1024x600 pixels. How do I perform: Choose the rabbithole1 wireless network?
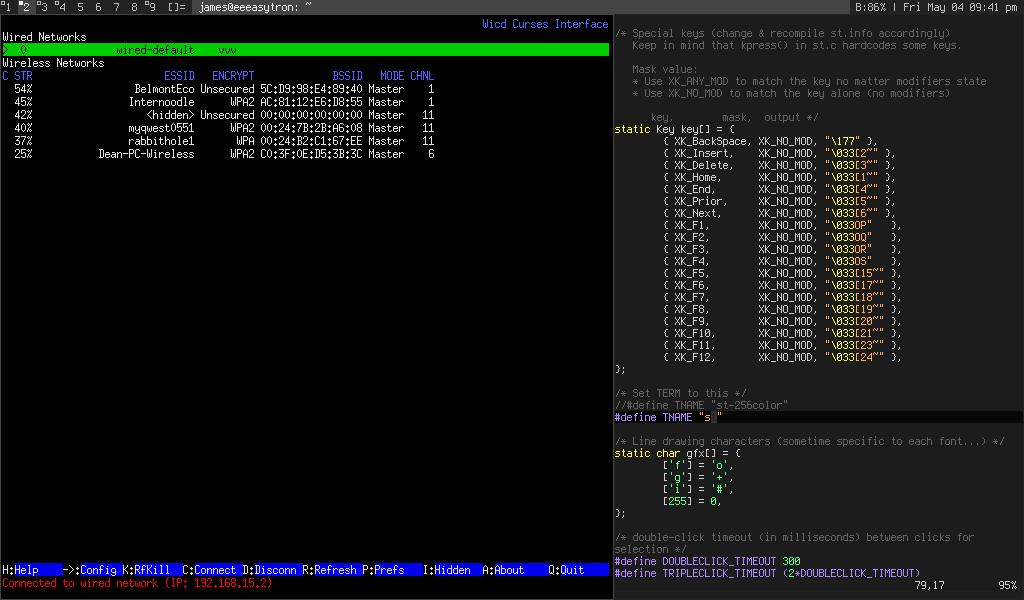coord(162,141)
